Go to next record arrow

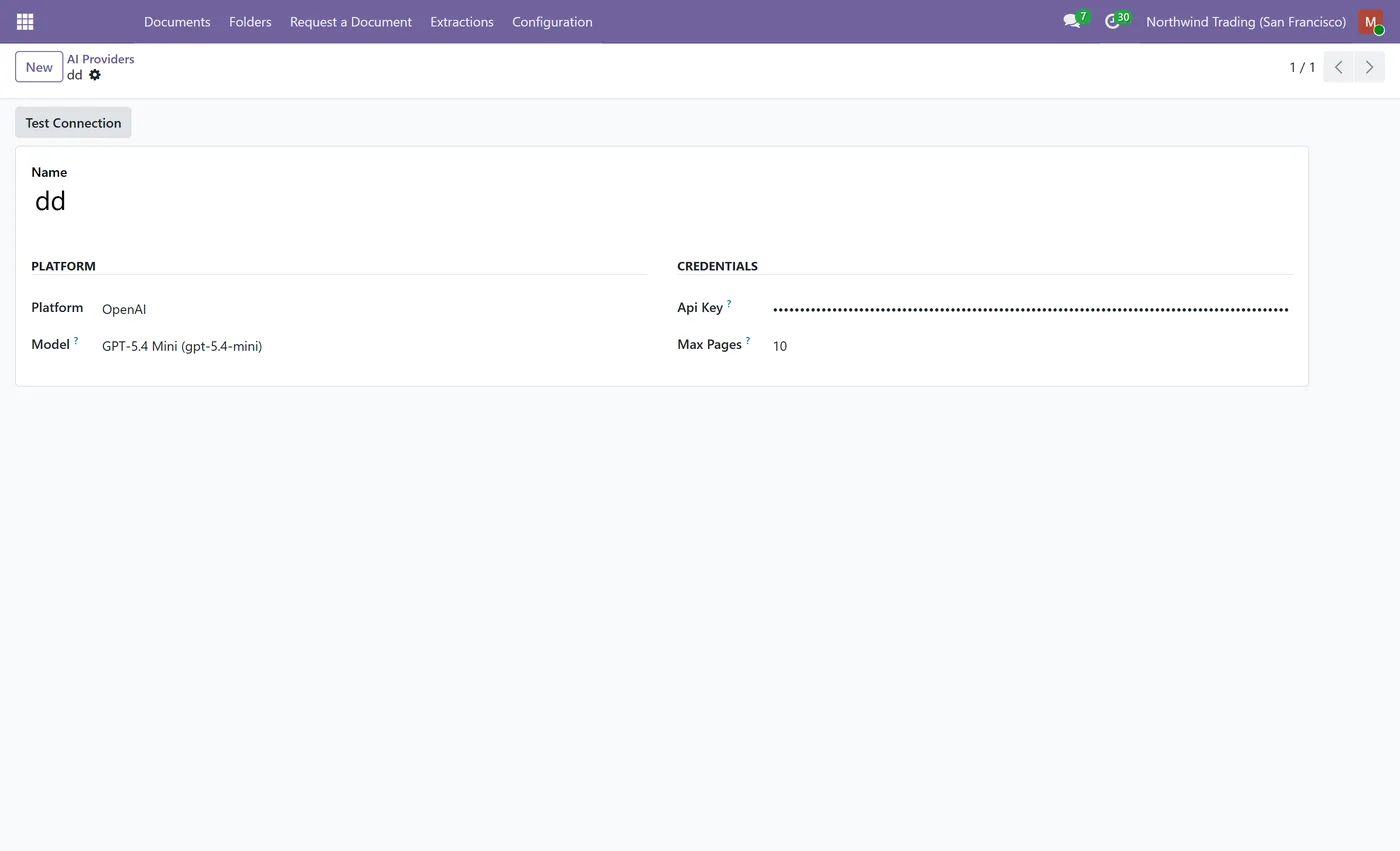pos(1369,67)
